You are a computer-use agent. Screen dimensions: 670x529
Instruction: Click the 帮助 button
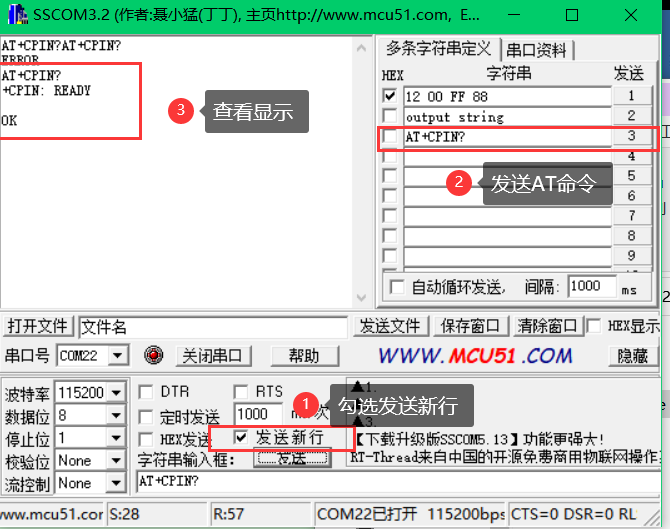[304, 356]
